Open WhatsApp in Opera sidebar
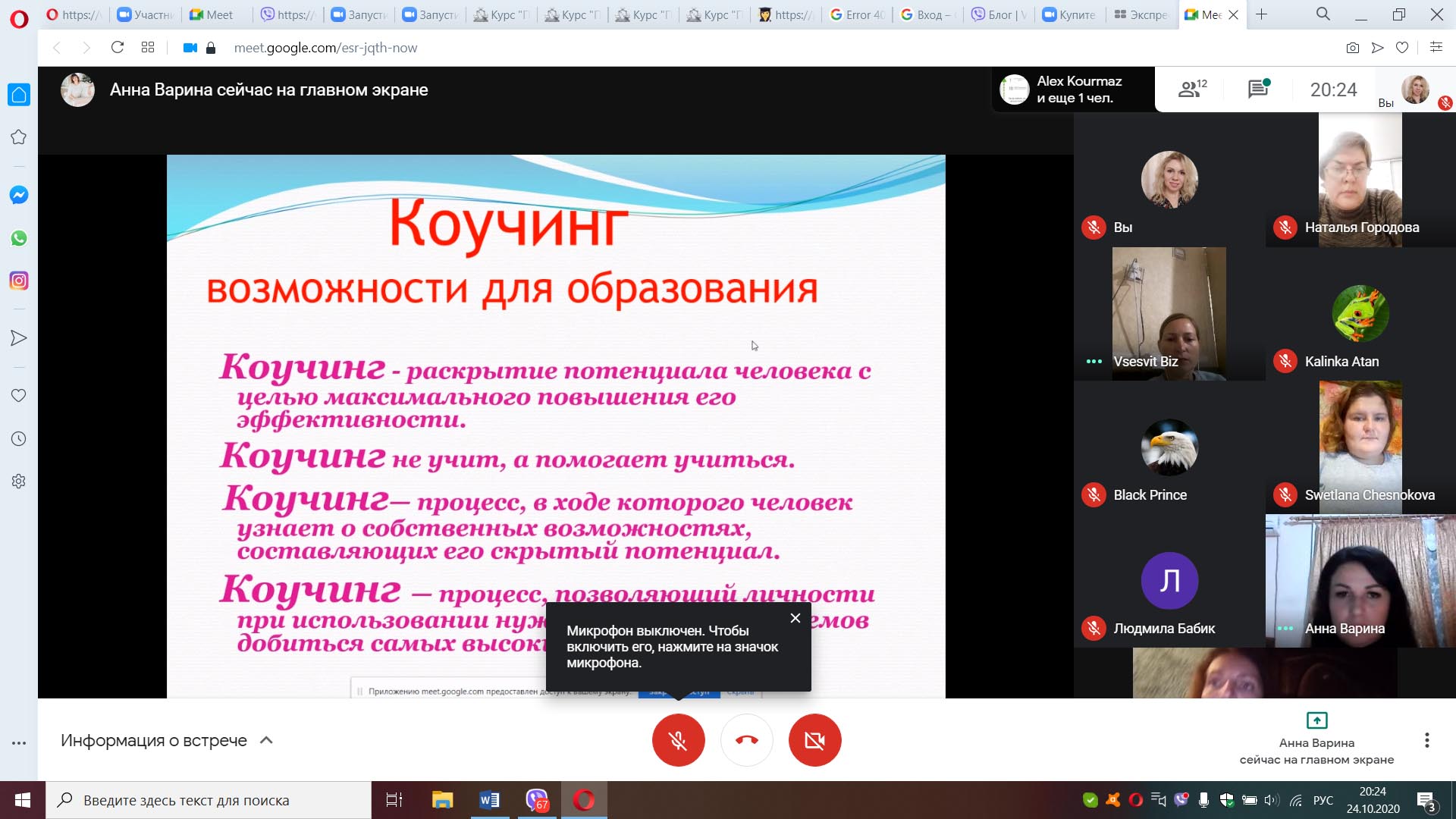 (19, 238)
